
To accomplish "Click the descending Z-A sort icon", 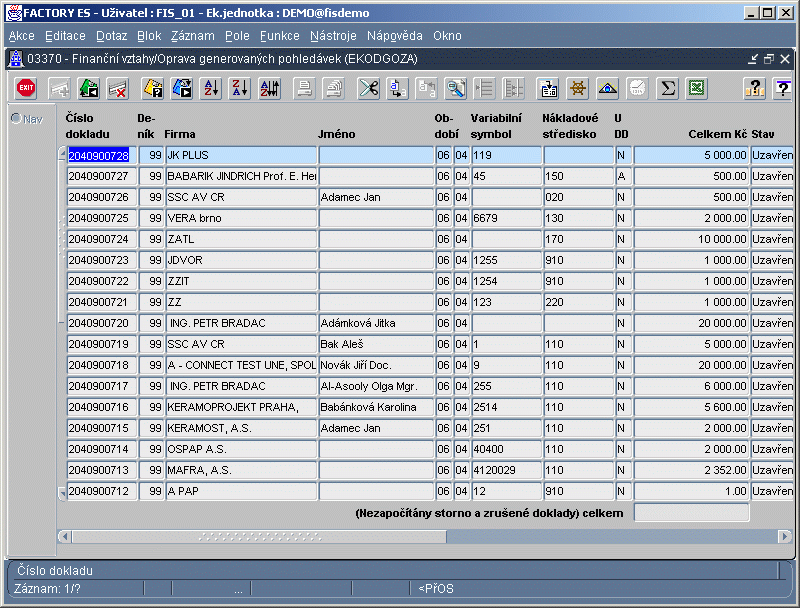I will (x=239, y=88).
